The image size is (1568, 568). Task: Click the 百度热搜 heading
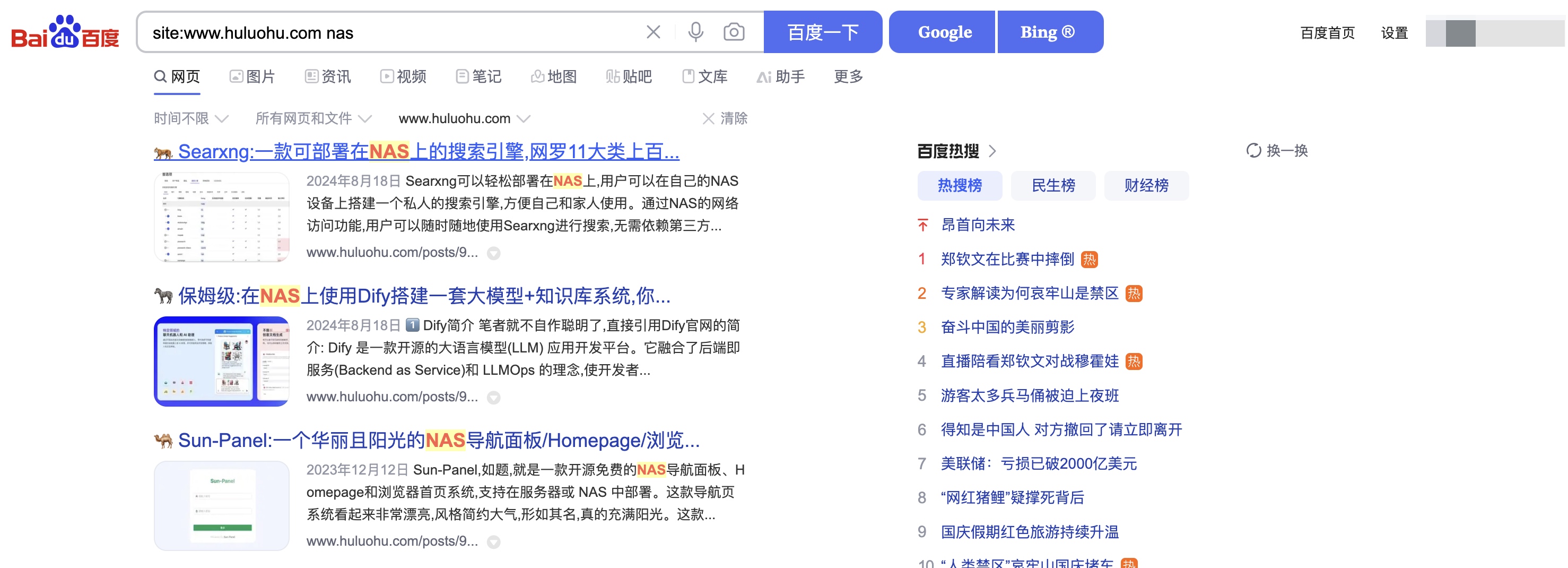click(948, 151)
